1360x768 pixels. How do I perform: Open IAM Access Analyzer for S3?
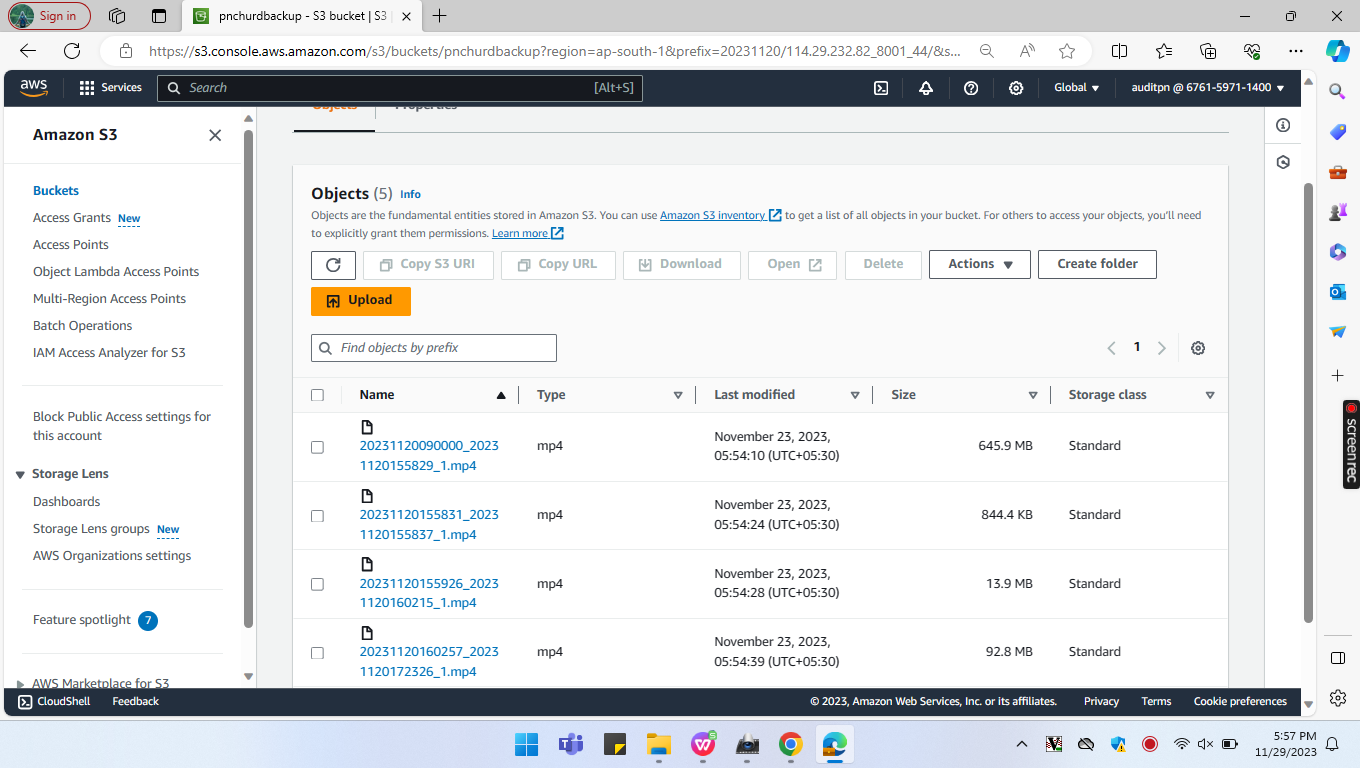(x=109, y=353)
